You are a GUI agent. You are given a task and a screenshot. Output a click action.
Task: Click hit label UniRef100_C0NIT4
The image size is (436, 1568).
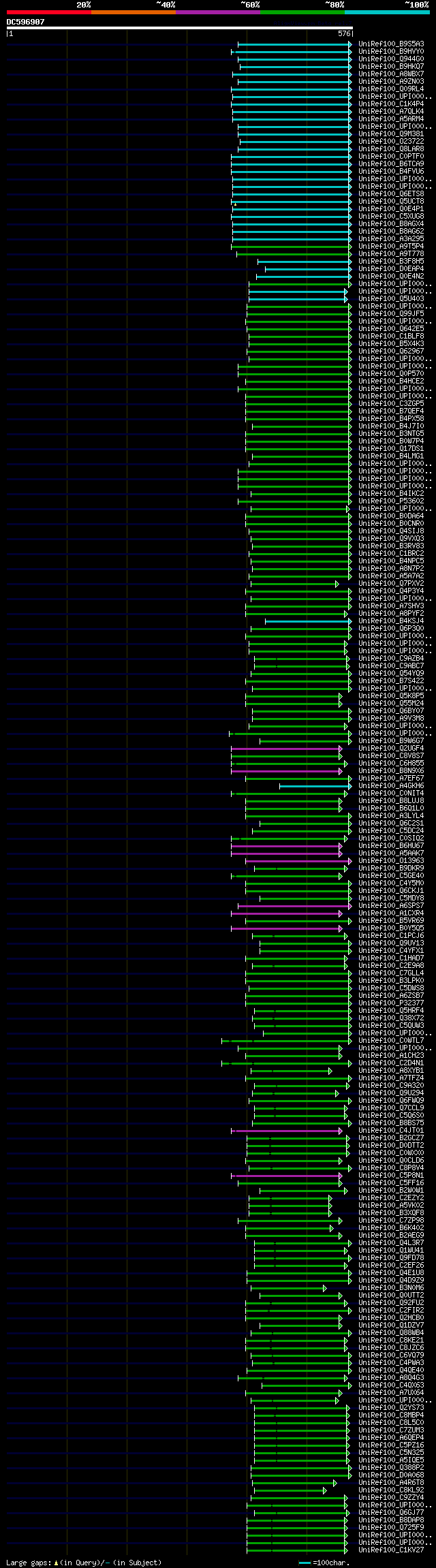(x=391, y=794)
